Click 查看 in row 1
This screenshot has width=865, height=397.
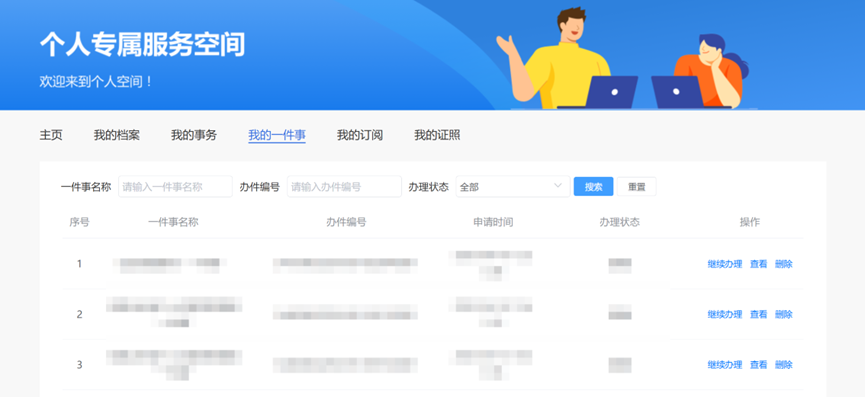click(759, 264)
